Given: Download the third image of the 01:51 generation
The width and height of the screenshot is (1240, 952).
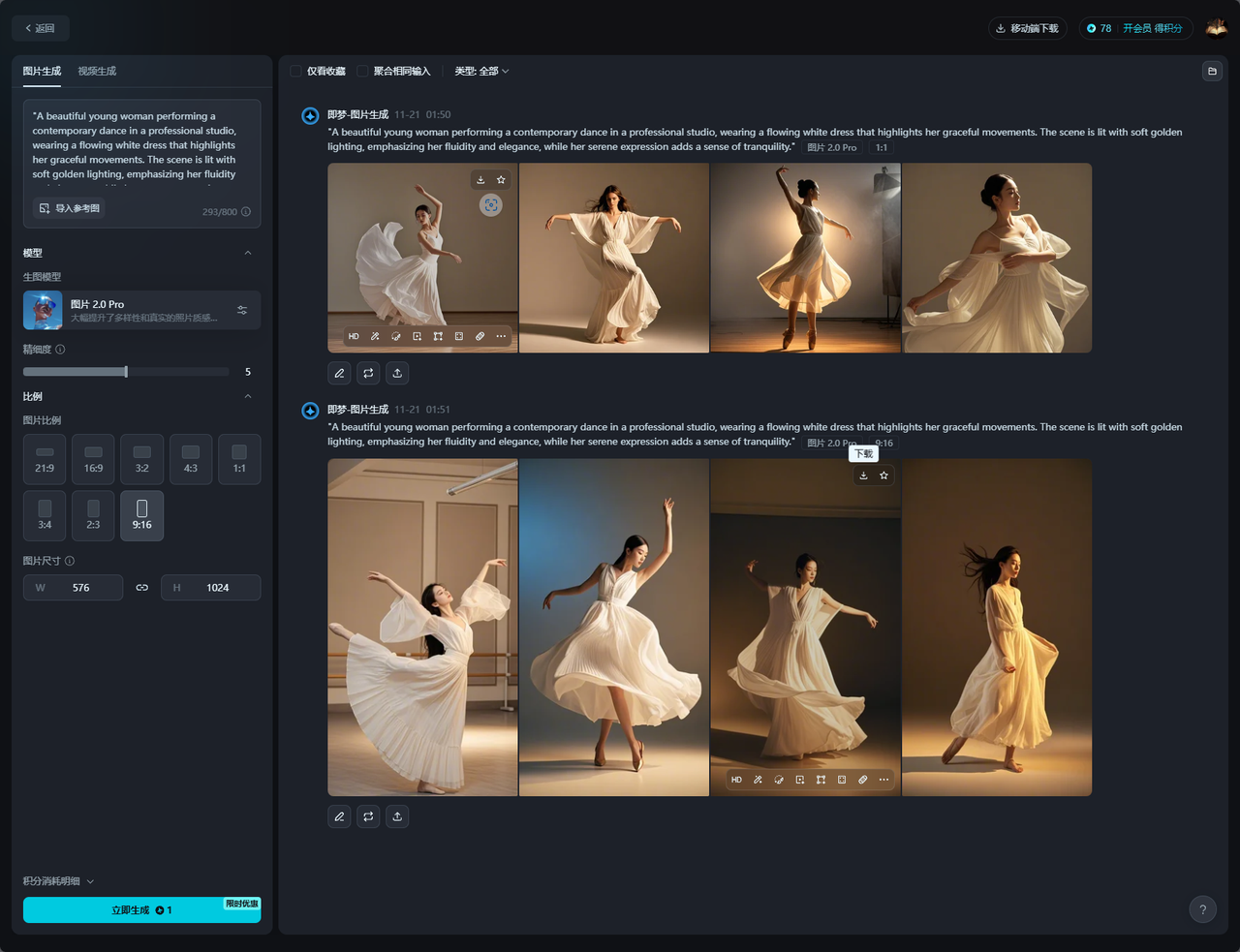Looking at the screenshot, I should 863,476.
